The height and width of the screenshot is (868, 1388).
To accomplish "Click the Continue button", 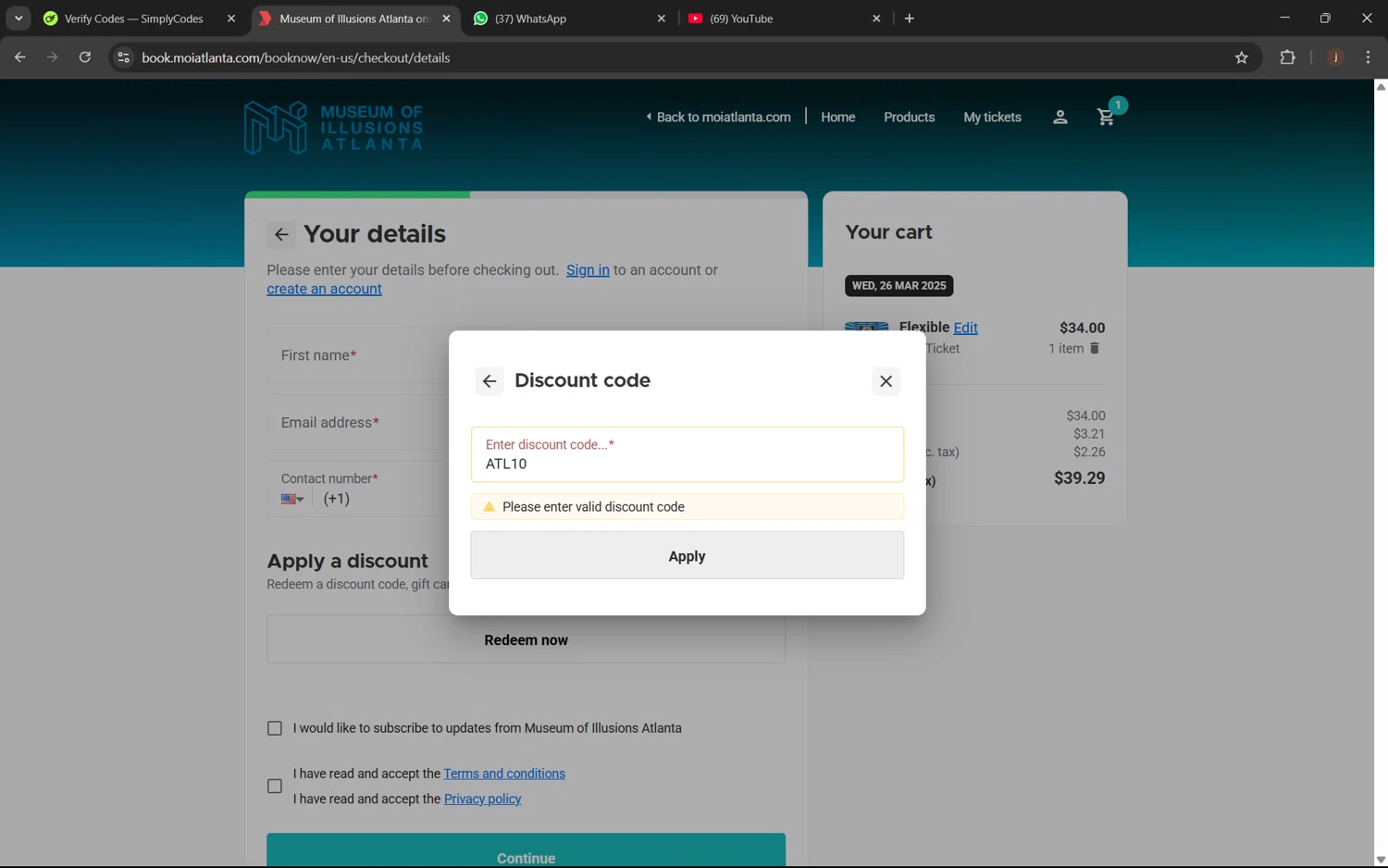I will (526, 851).
